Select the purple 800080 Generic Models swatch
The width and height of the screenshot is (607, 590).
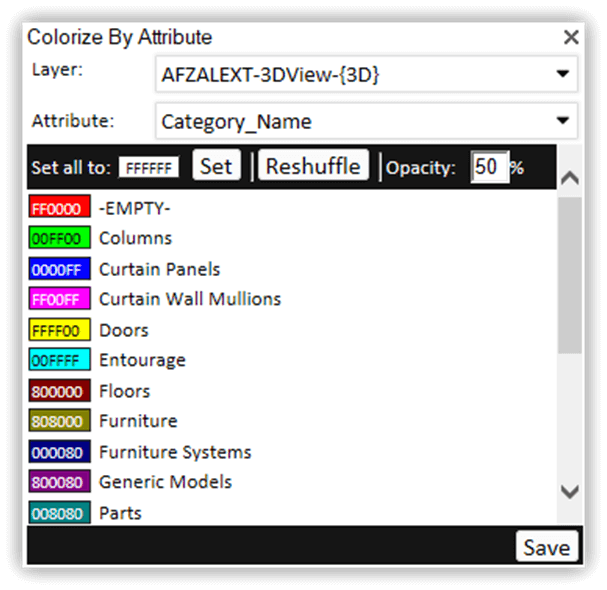click(x=60, y=482)
